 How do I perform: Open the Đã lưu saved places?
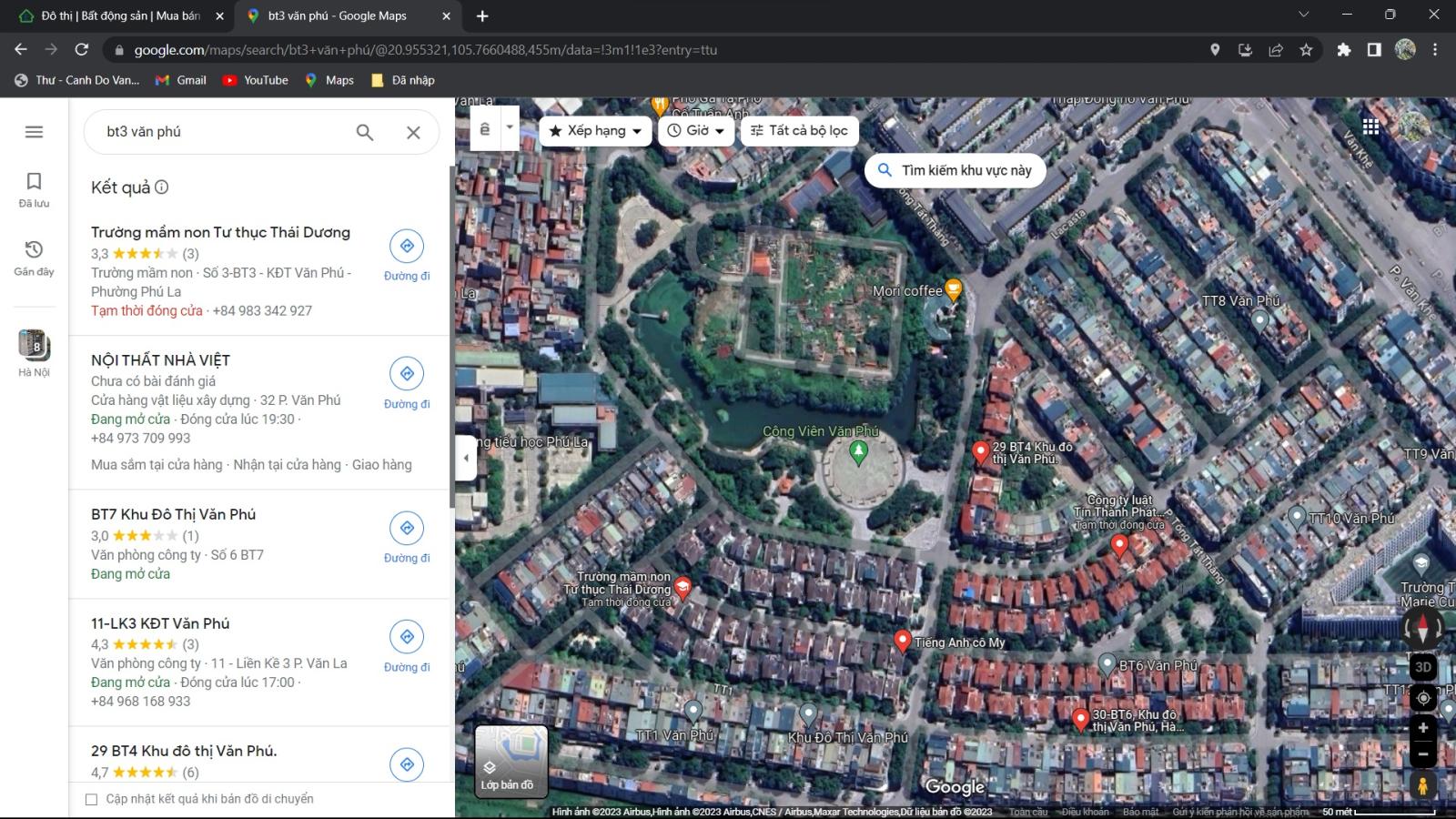point(34,189)
